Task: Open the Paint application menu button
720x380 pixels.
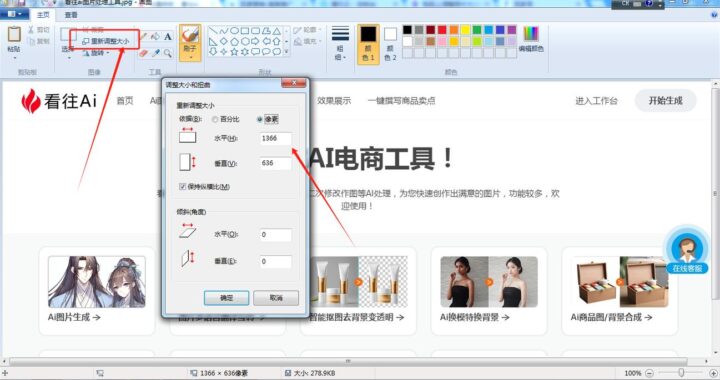Action: click(x=15, y=15)
